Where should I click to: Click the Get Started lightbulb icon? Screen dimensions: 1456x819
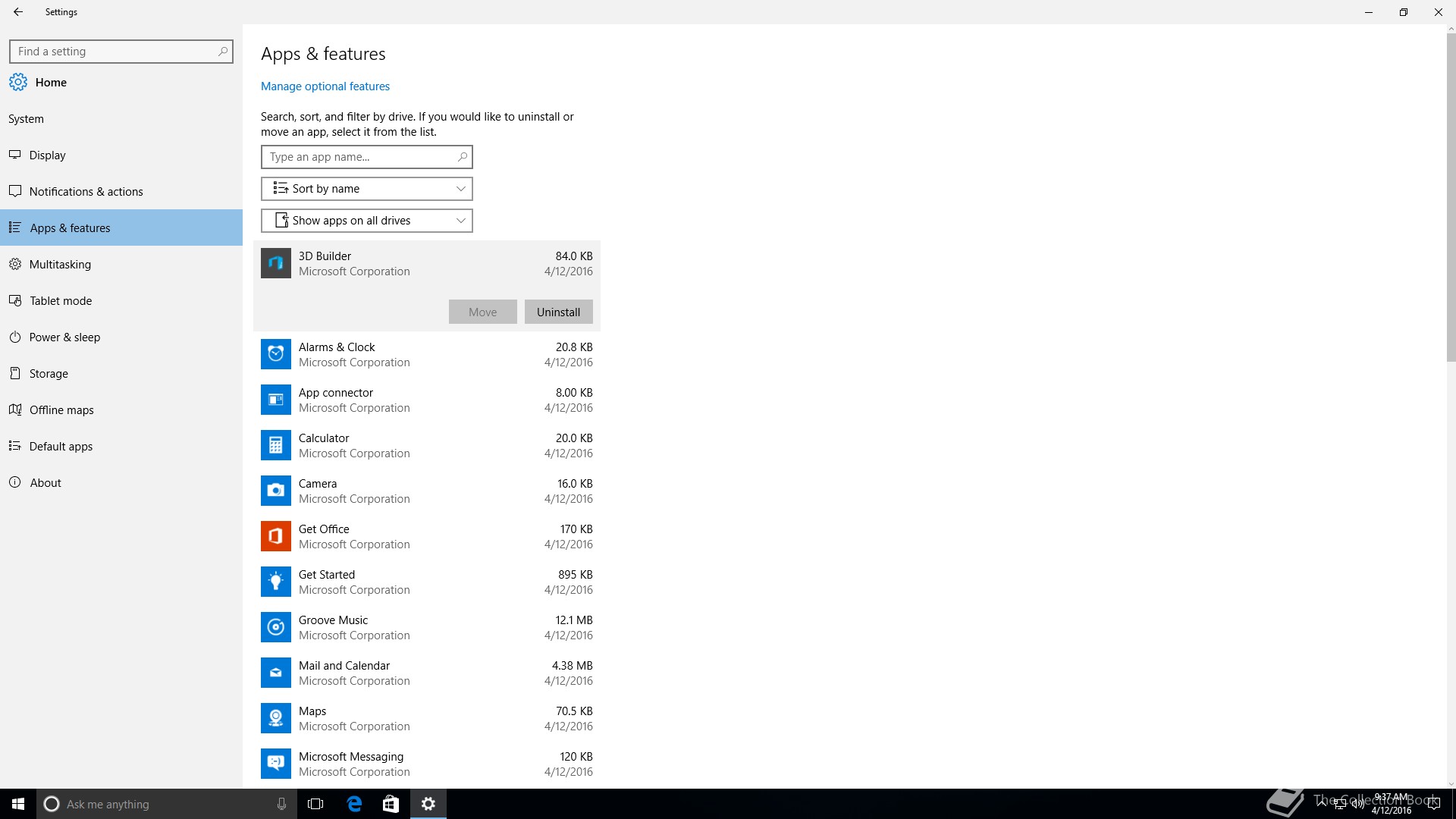point(276,582)
